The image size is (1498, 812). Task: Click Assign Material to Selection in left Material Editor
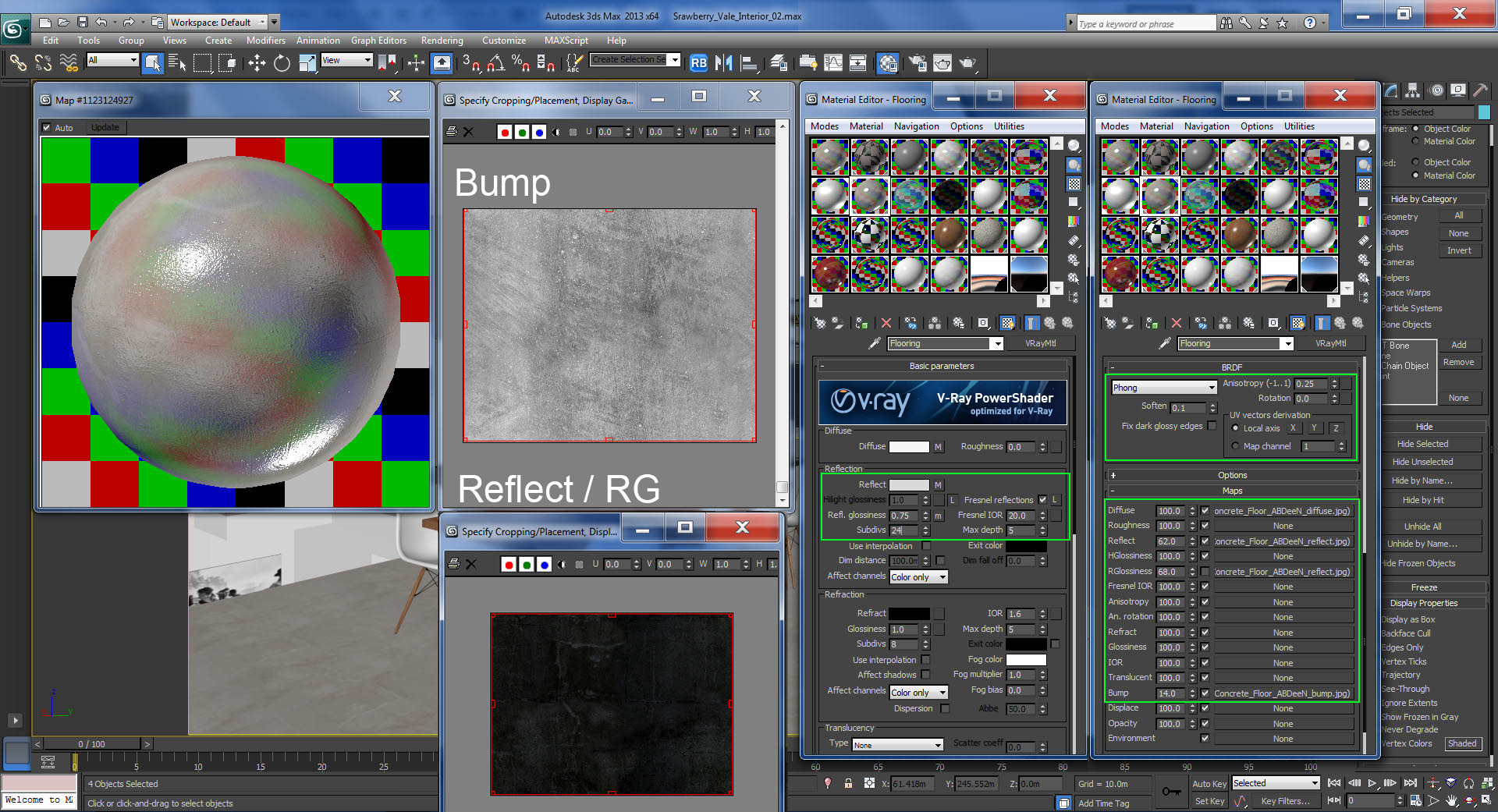coord(861,323)
